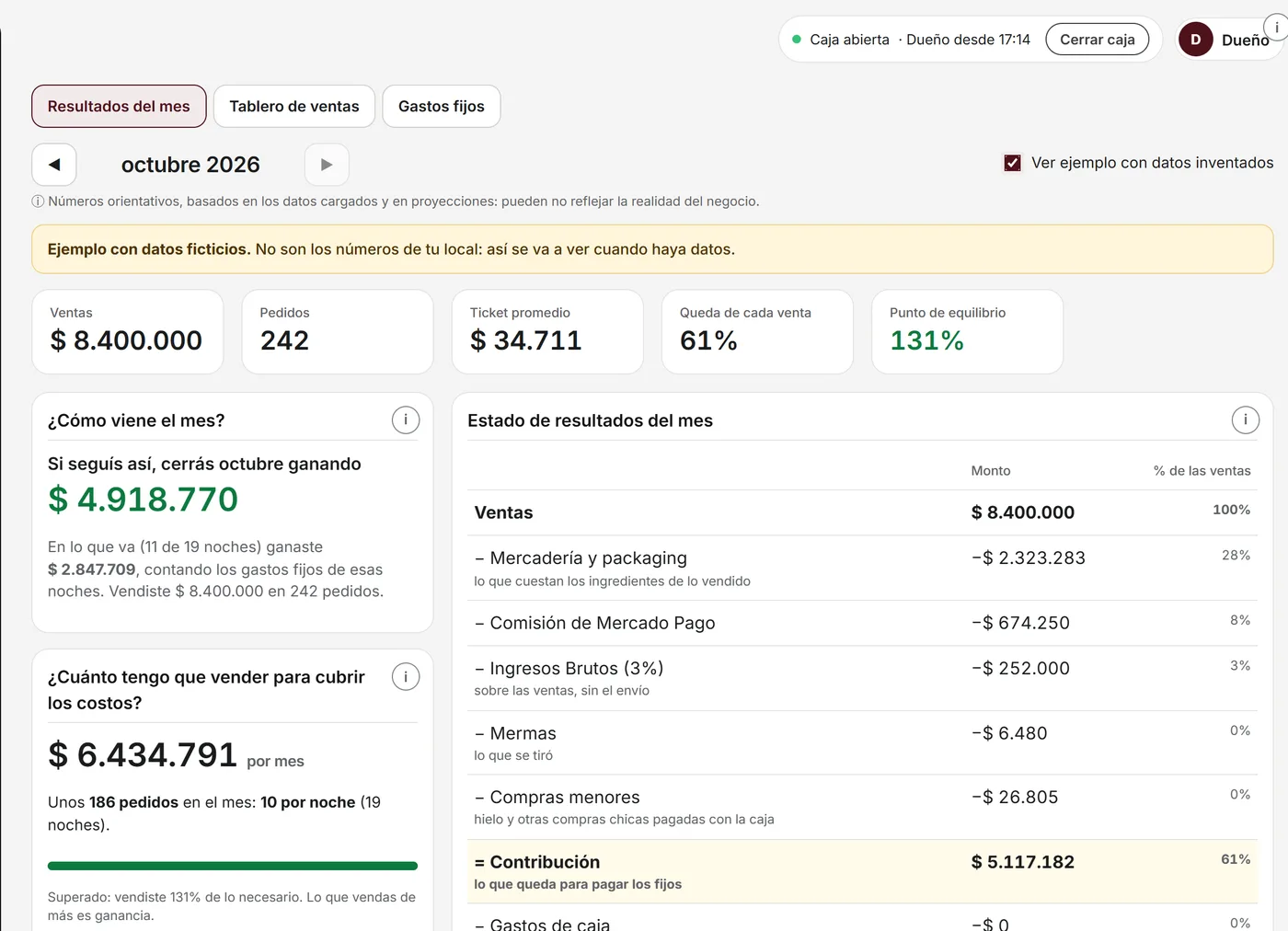Open the Gastos fijos tab
Screen dimensions: 1288x931
[x=442, y=107]
